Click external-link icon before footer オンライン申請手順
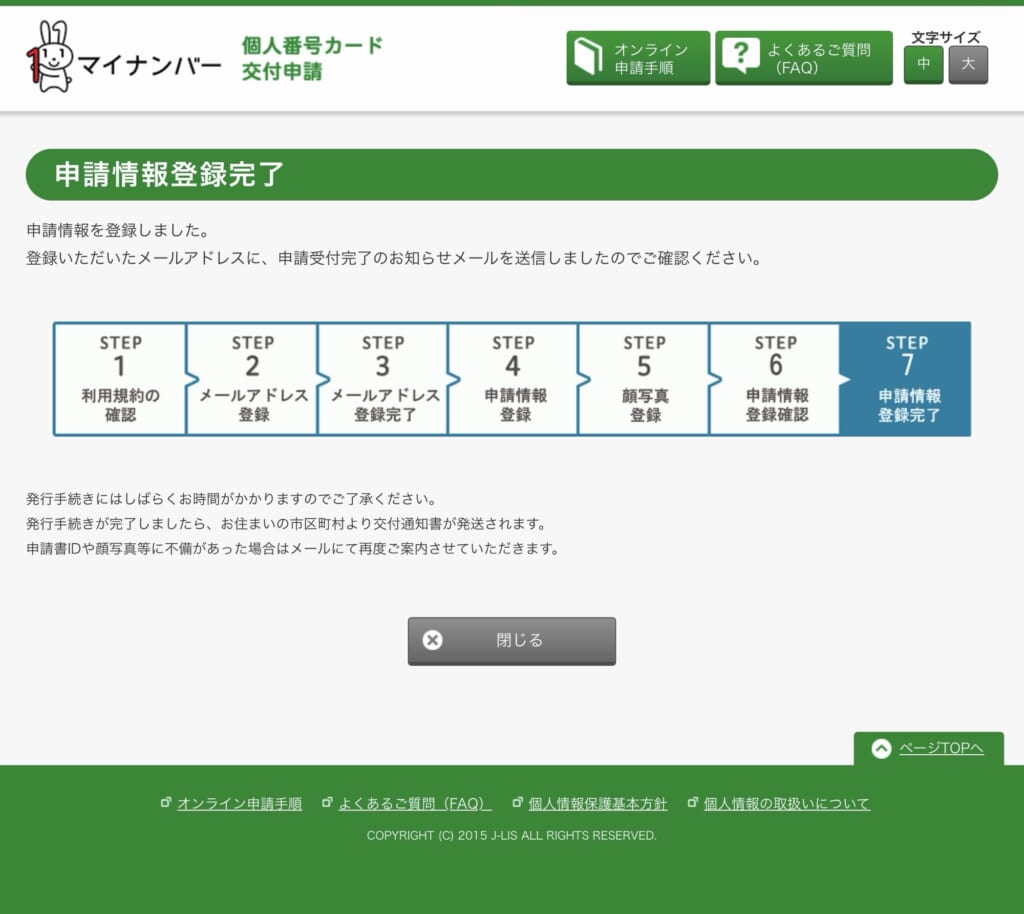 [166, 803]
